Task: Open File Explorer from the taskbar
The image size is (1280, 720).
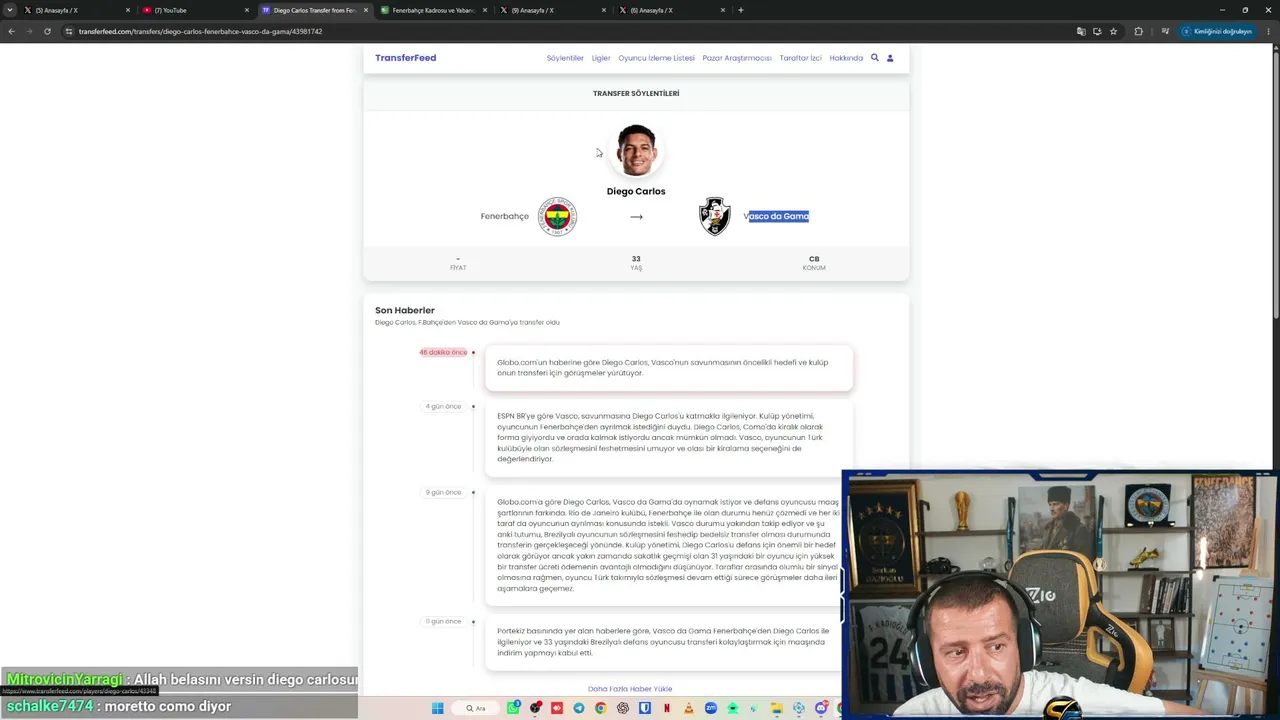Action: [777, 708]
